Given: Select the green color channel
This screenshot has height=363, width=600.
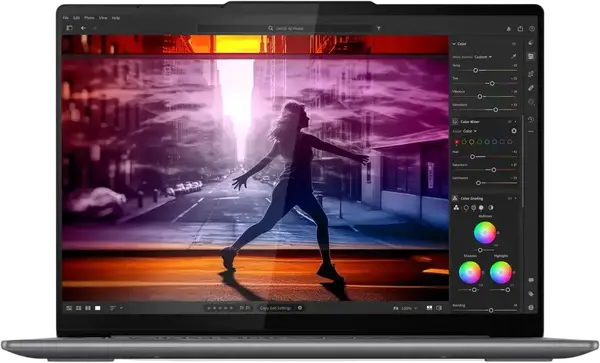Looking at the screenshot, I should point(479,142).
